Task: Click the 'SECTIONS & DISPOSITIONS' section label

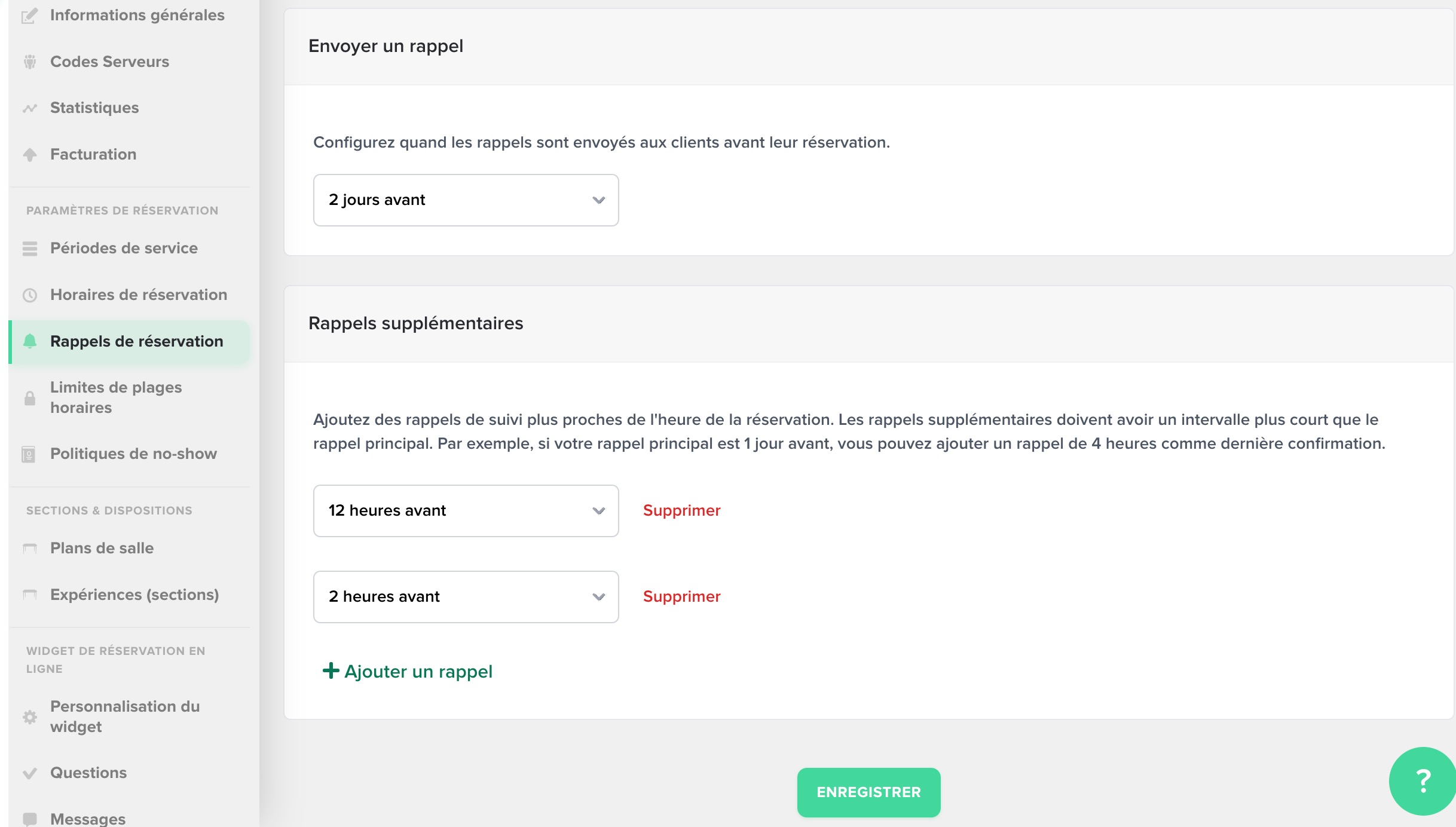Action: click(109, 511)
